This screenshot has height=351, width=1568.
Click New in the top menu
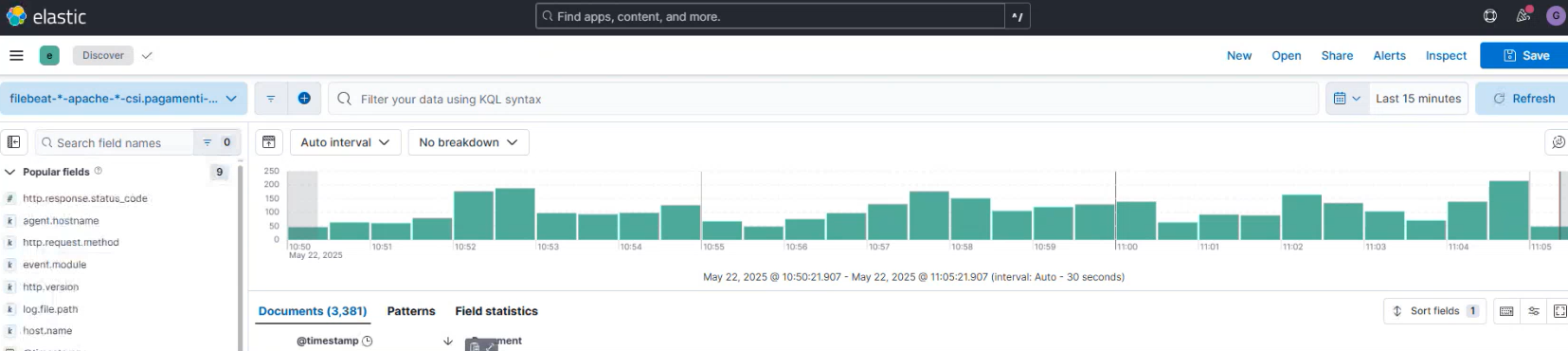tap(1239, 55)
